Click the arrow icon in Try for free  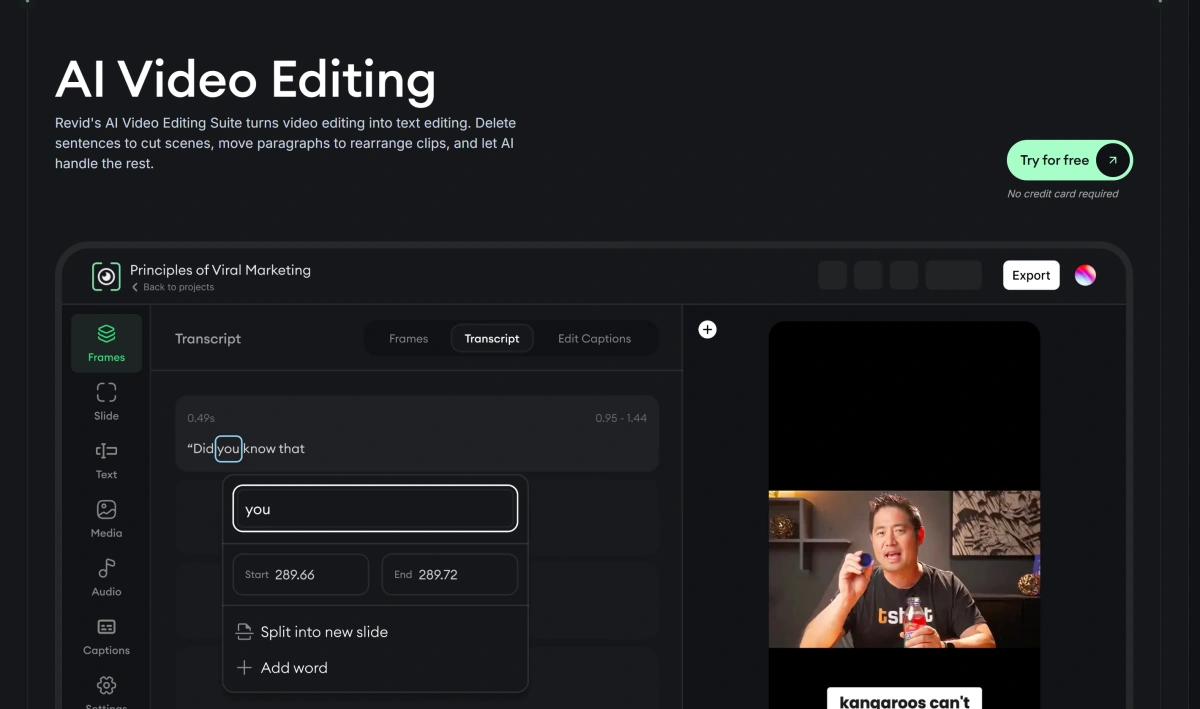click(x=1112, y=160)
